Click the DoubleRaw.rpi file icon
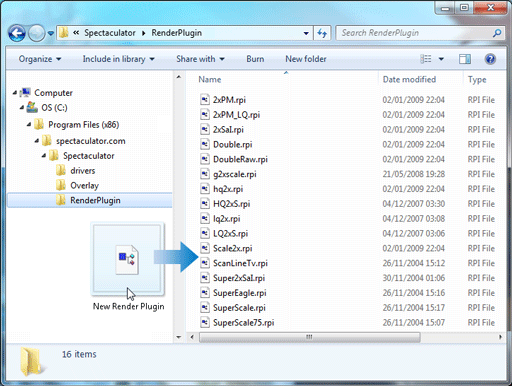 205,159
